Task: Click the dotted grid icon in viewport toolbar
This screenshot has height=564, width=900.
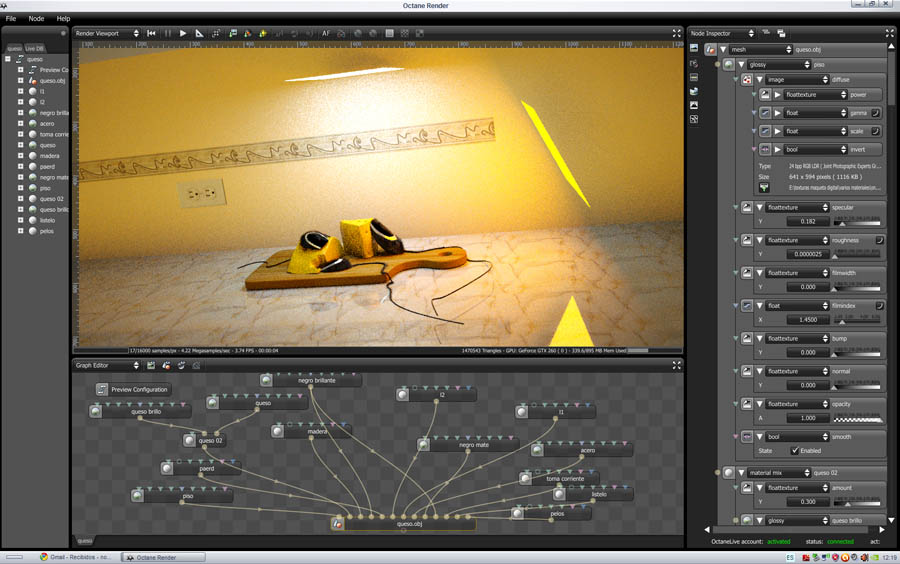Action: [x=405, y=33]
